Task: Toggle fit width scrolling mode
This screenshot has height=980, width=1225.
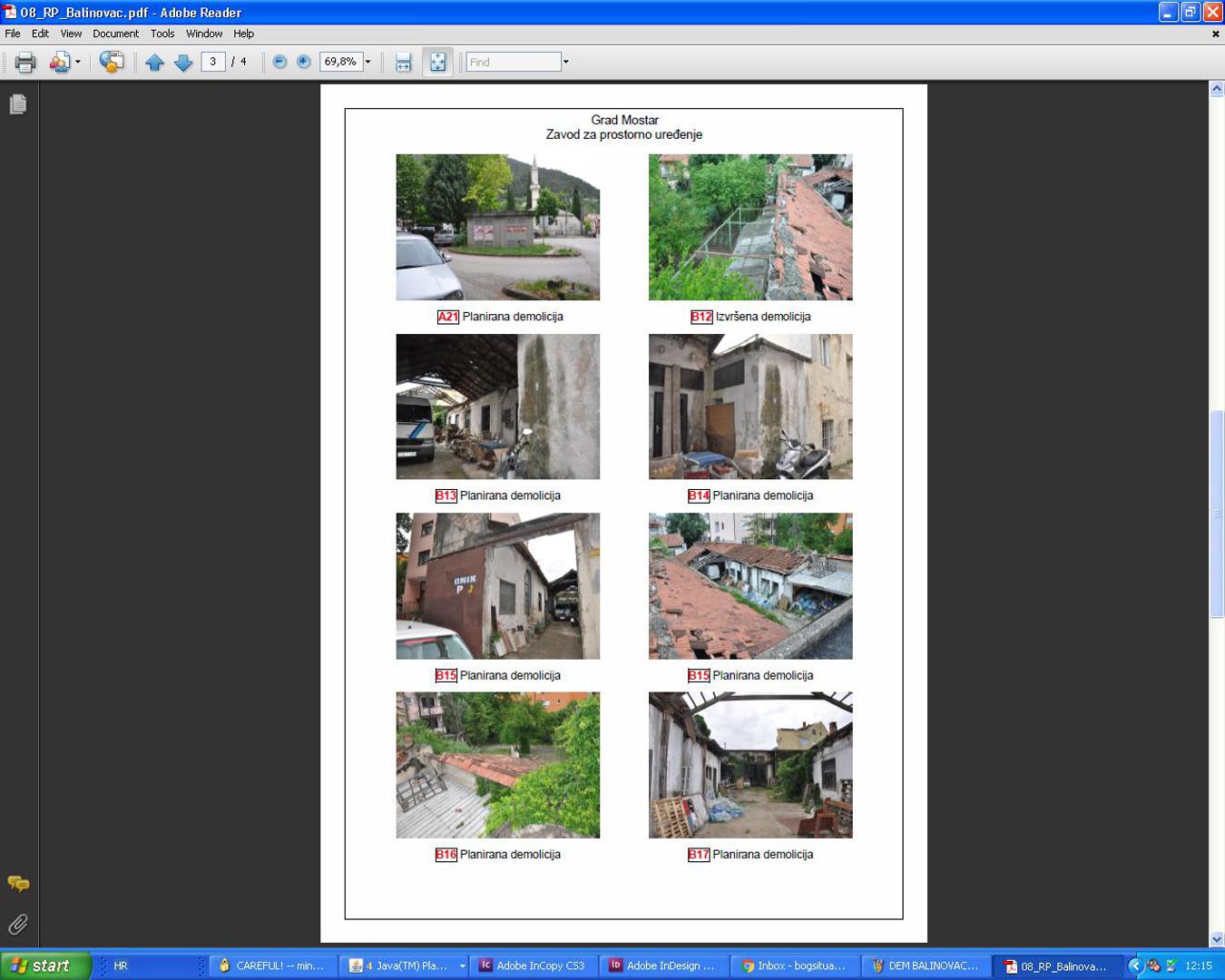Action: click(x=404, y=62)
